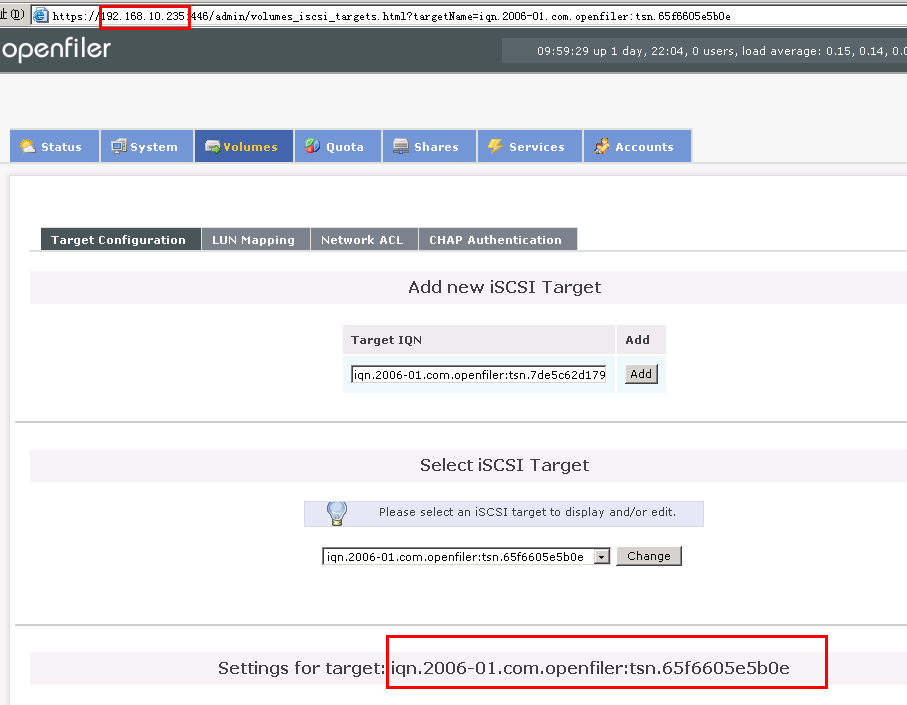
Task: Open the Accounts tab label
Action: [x=644, y=147]
